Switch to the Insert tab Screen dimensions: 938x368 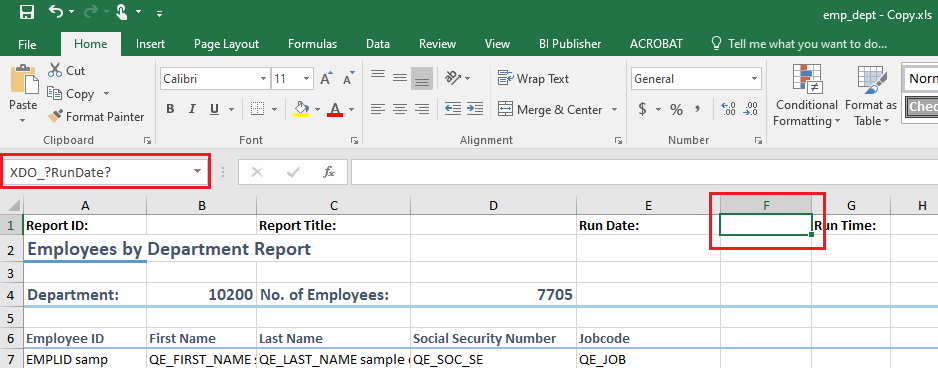150,44
